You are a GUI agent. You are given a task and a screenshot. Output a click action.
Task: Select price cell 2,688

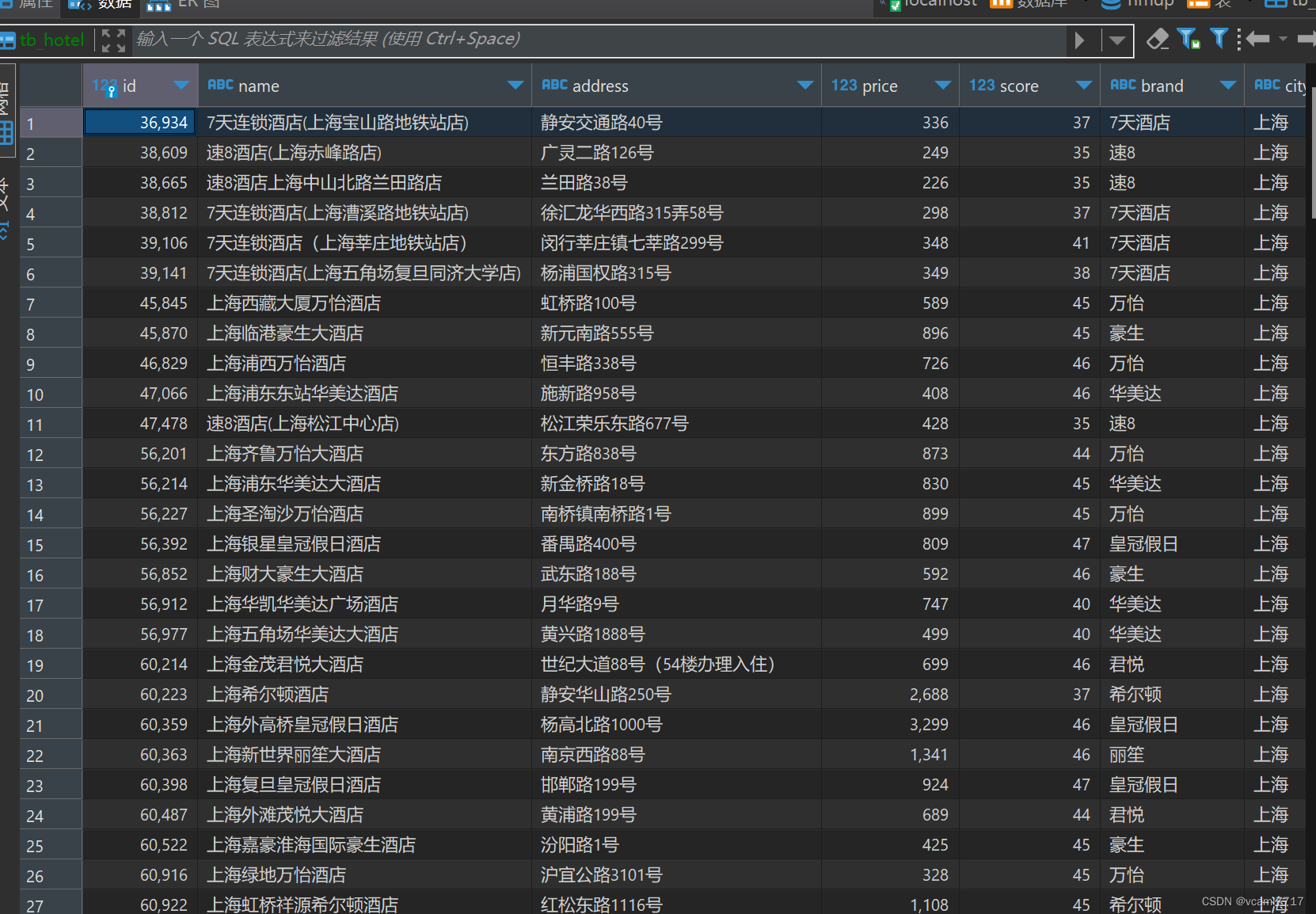(x=890, y=695)
